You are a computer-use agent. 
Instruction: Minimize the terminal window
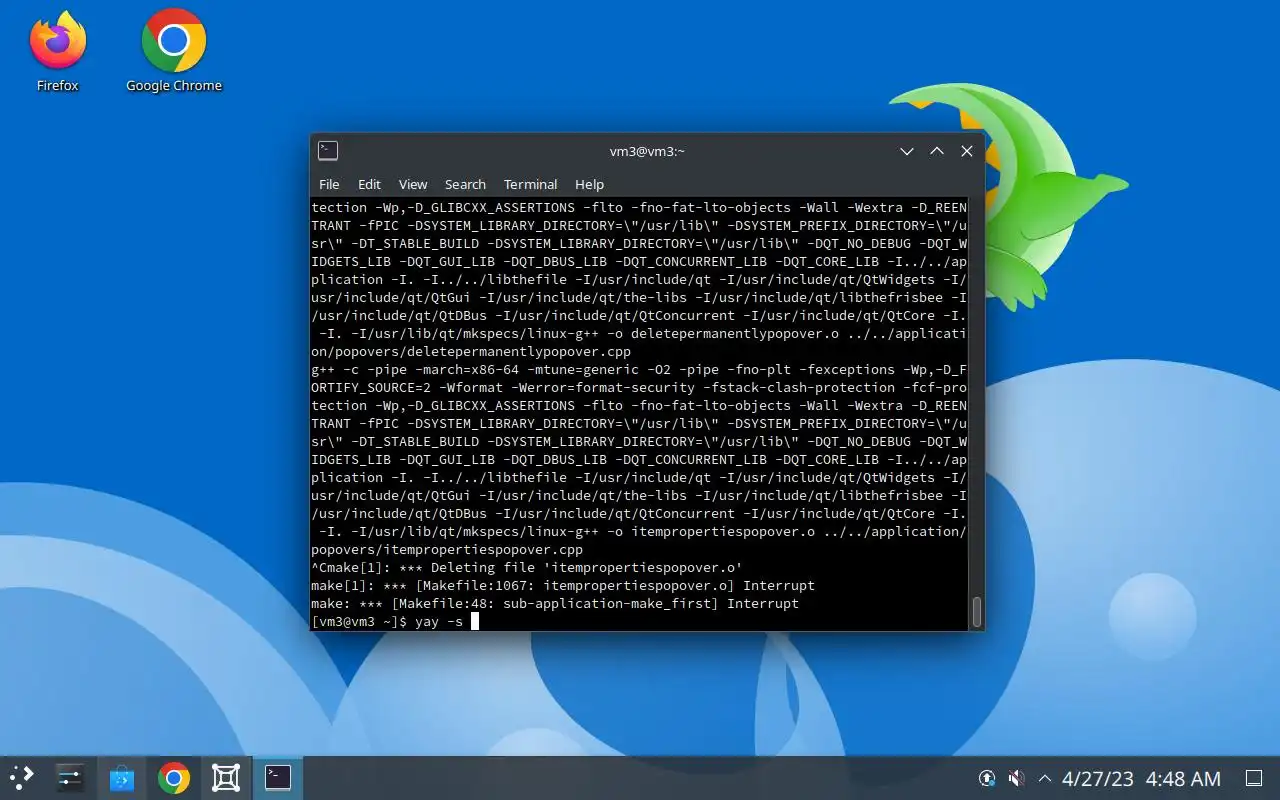tap(907, 151)
